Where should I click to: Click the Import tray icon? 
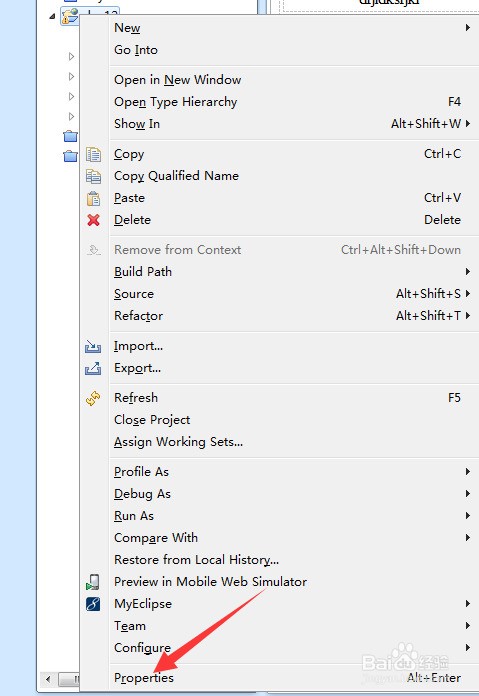point(93,346)
